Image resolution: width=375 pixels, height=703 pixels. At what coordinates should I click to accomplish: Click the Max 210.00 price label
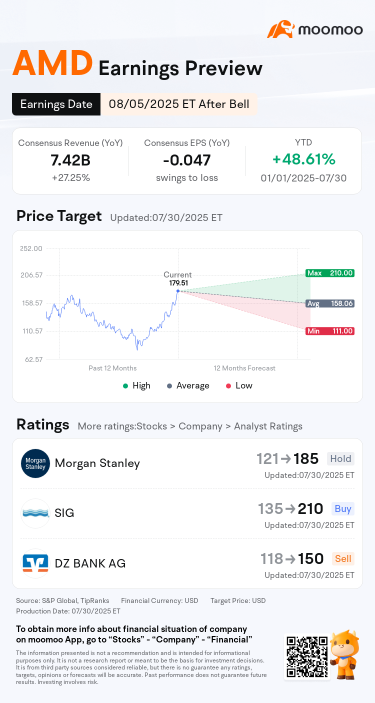[330, 273]
